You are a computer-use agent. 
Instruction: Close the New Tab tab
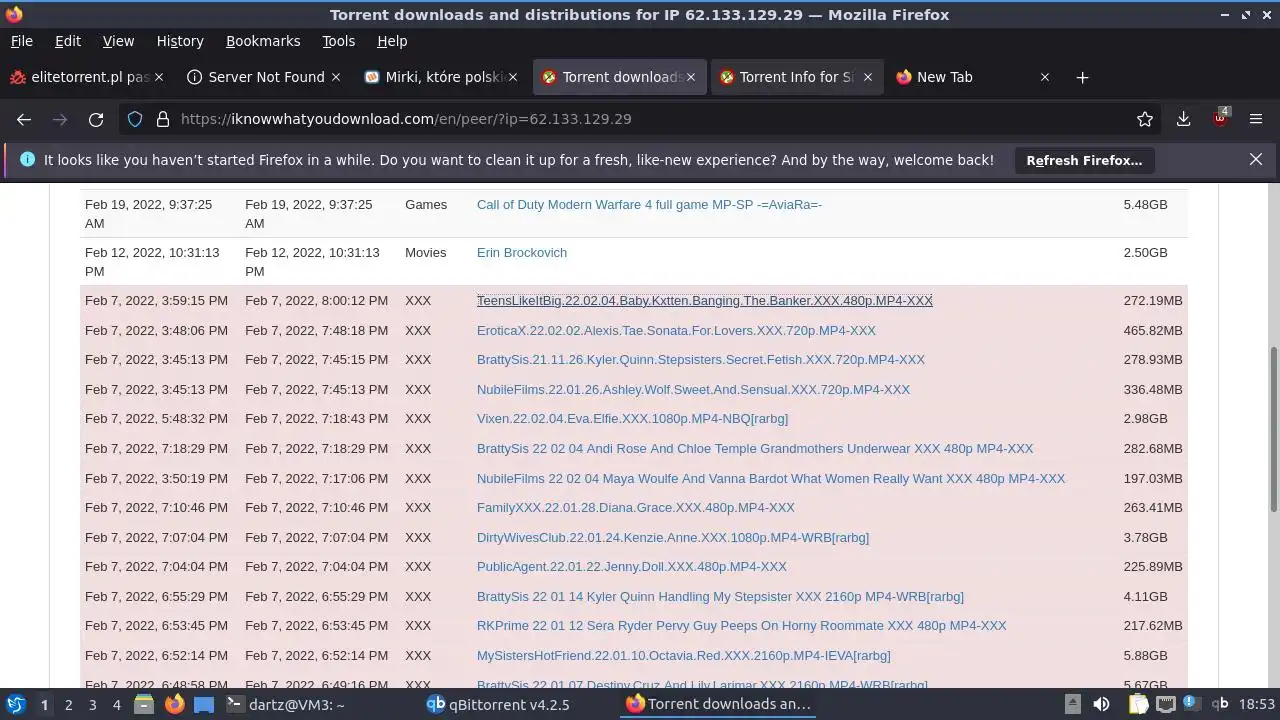coord(1045,77)
